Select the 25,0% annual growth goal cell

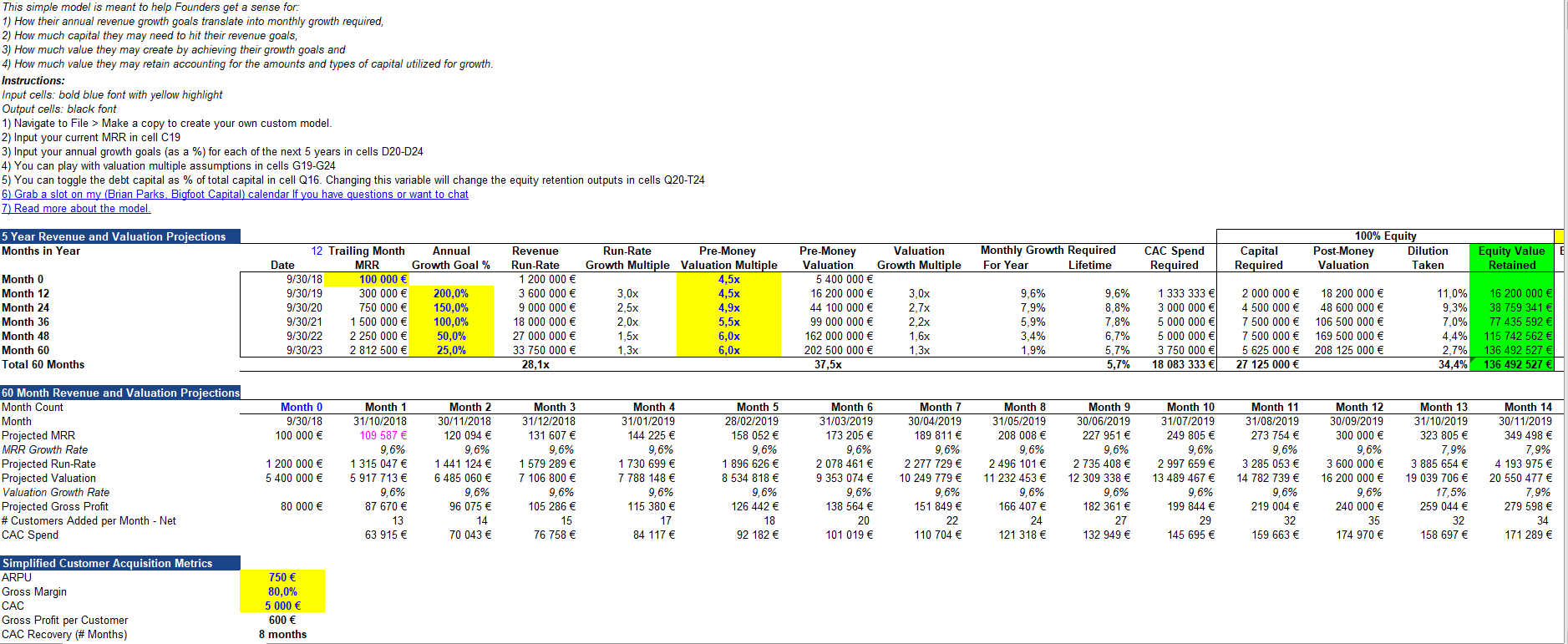451,350
